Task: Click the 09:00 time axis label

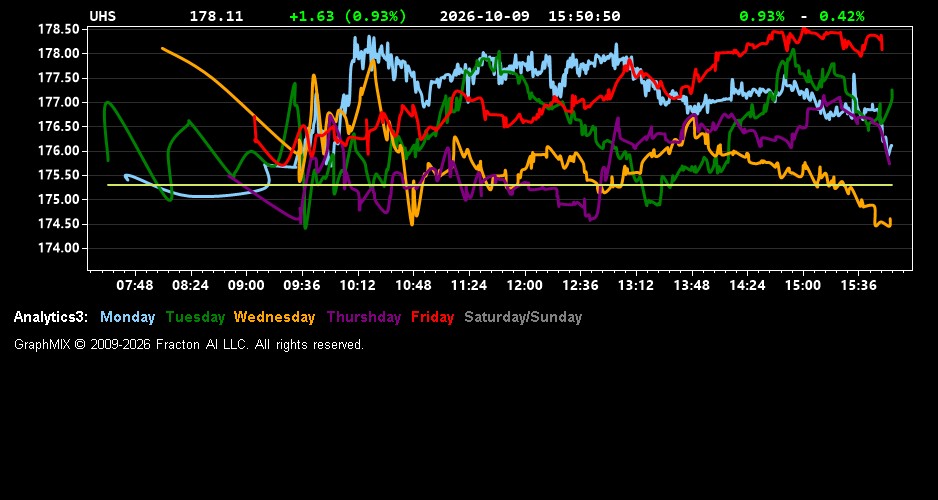Action: click(x=246, y=285)
